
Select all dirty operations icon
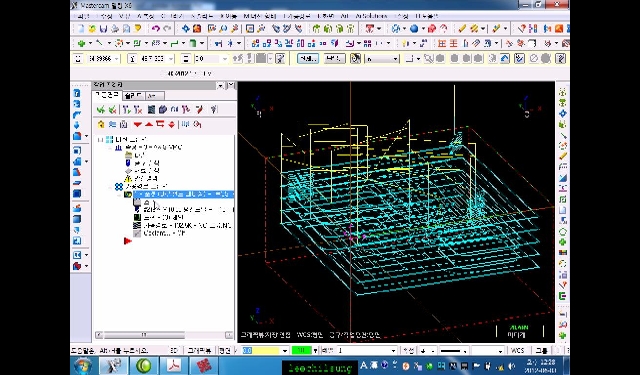[x=113, y=109]
